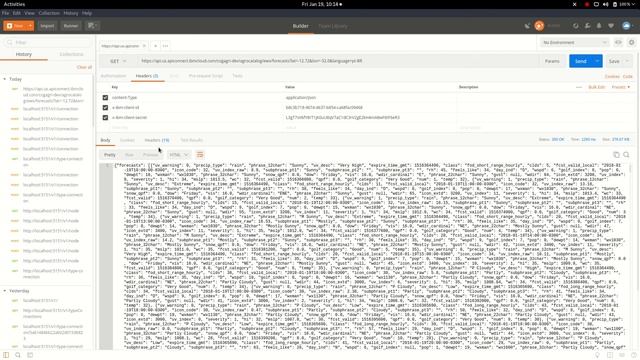The image size is (640, 360).
Task: Open the Save dropdown arrow
Action: [x=627, y=61]
